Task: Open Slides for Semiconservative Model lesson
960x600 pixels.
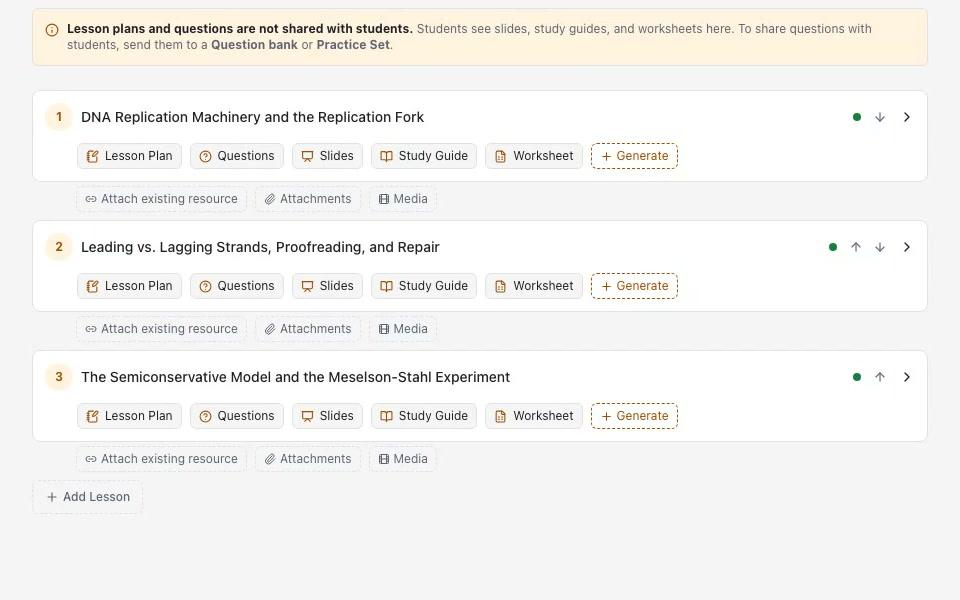Action: [328, 416]
